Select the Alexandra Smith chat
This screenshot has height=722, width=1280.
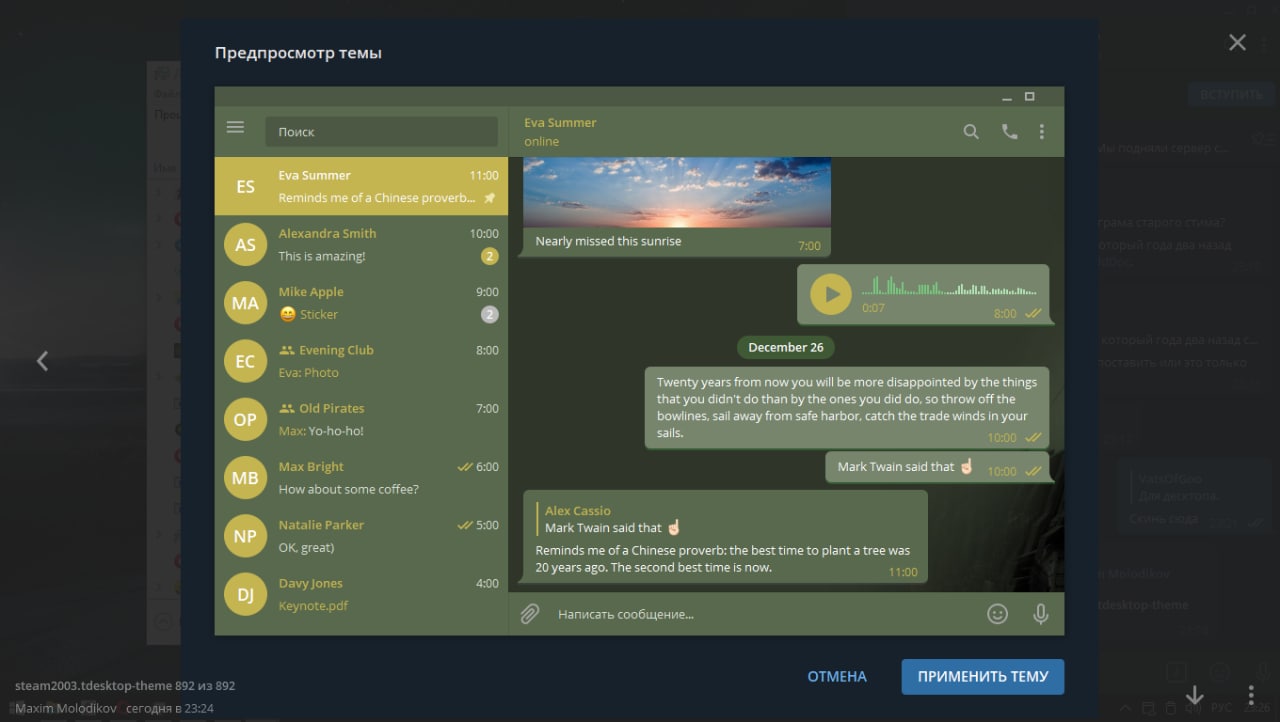361,244
